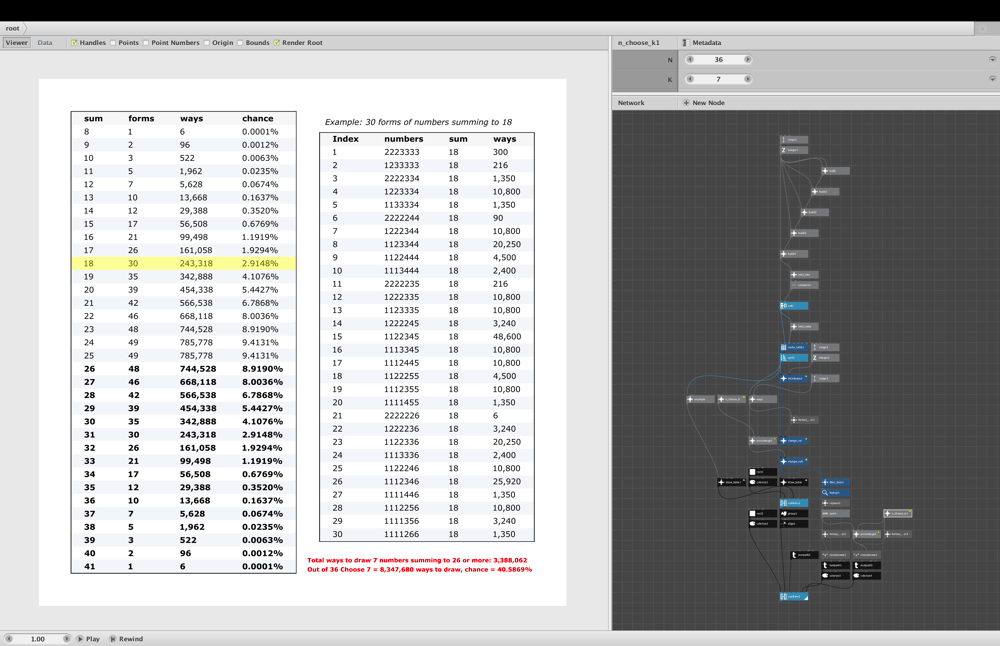Switch to the Data tab

click(45, 43)
